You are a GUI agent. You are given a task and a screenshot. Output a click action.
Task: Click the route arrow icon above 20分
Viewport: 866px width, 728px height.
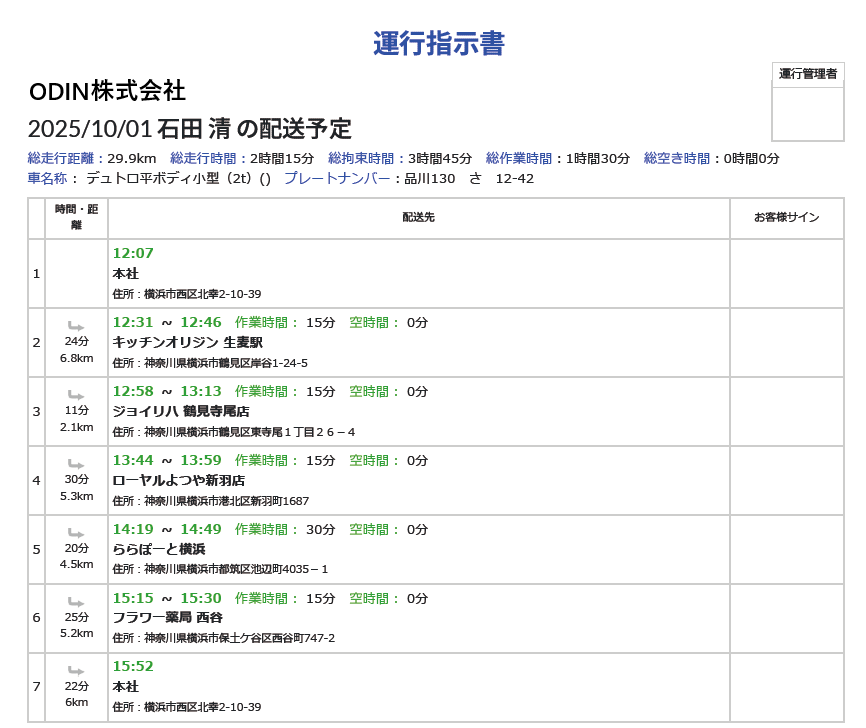coord(76,533)
